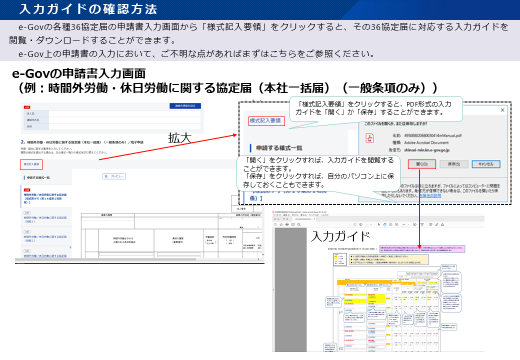Click the PDF file icon in download dialog
The image size is (520, 360).
pyautogui.click(x=370, y=138)
